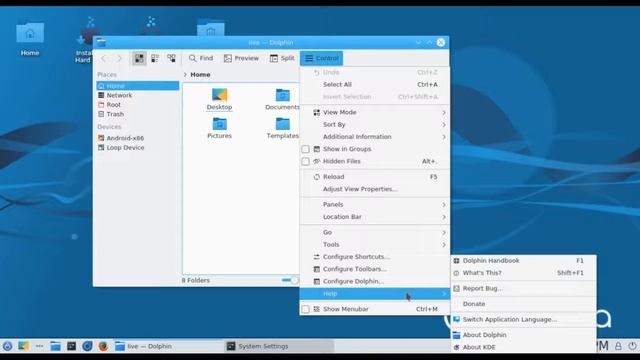Click What's This? in Help submenu
The height and width of the screenshot is (360, 640).
[523, 273]
